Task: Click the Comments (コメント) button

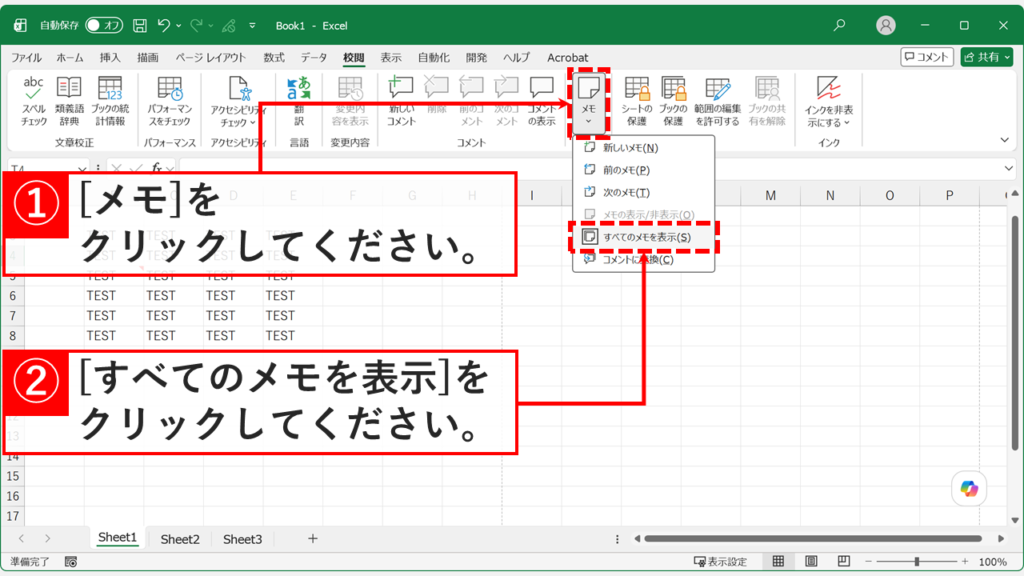Action: click(927, 57)
